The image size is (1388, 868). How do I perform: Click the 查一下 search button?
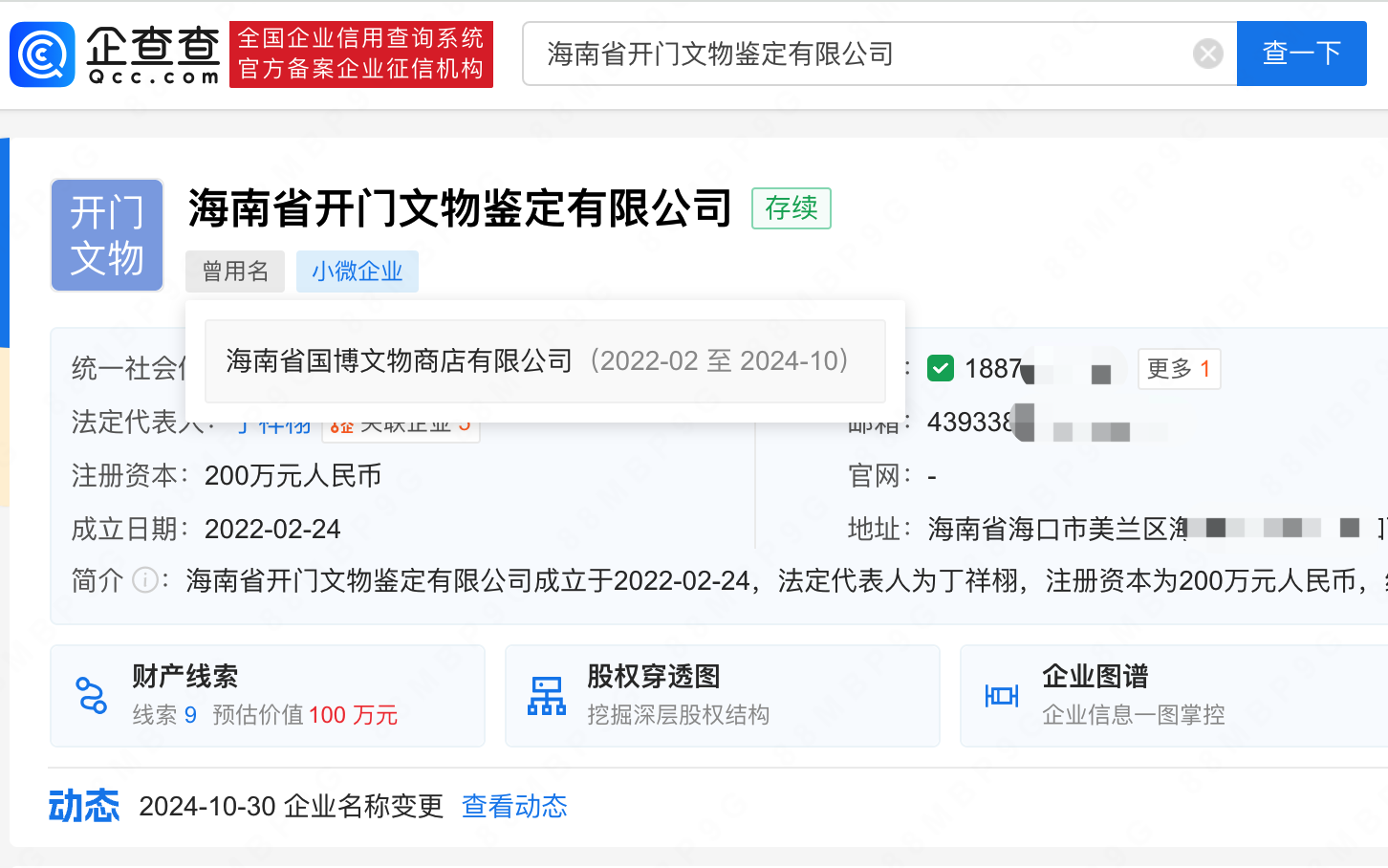[1301, 54]
